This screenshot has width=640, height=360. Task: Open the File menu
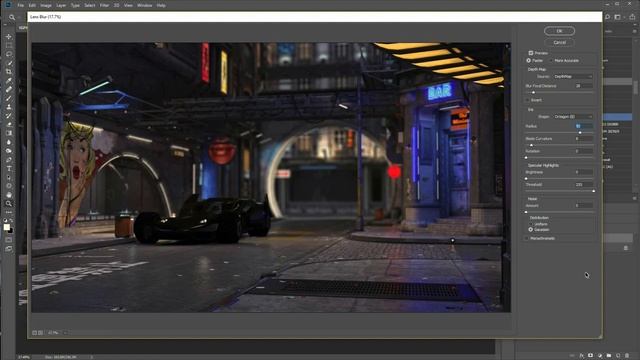click(x=20, y=5)
